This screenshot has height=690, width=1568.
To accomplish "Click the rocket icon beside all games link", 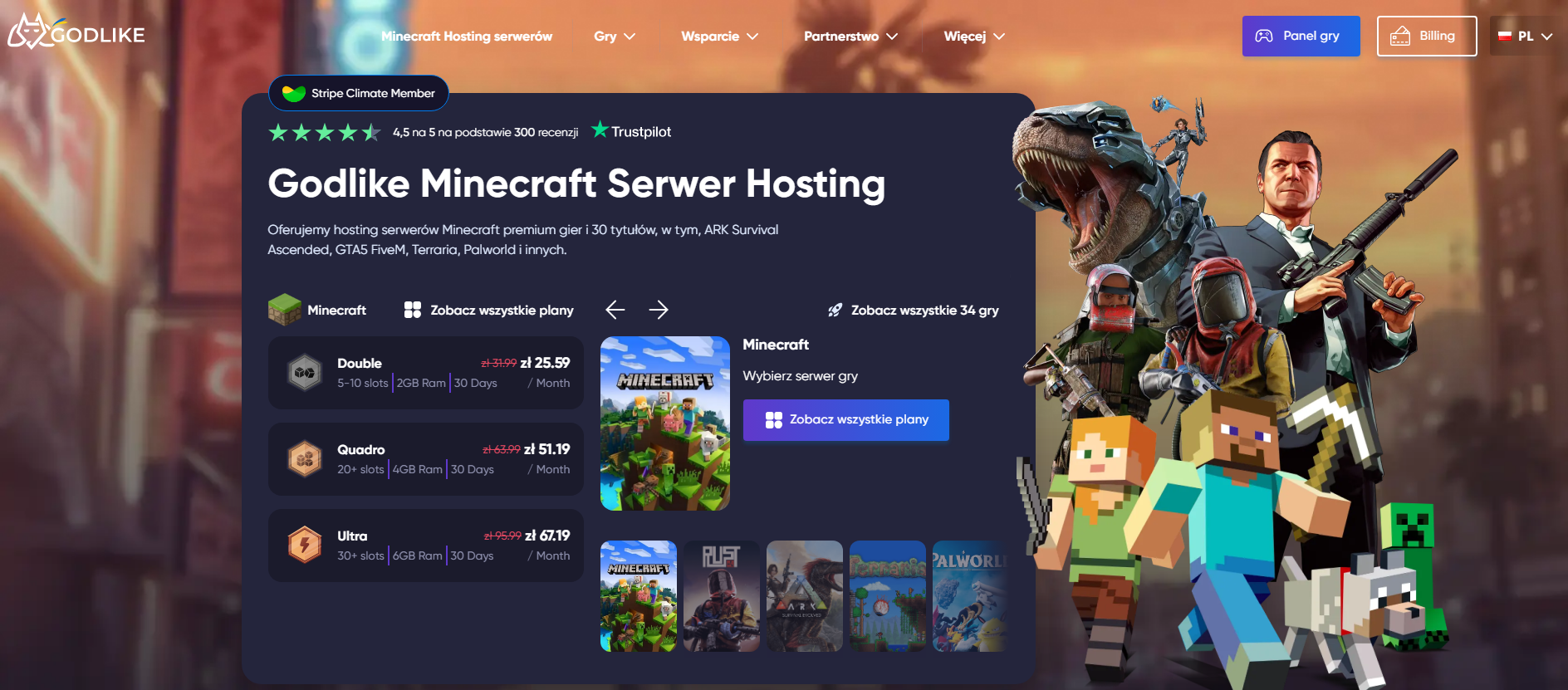I will 835,310.
